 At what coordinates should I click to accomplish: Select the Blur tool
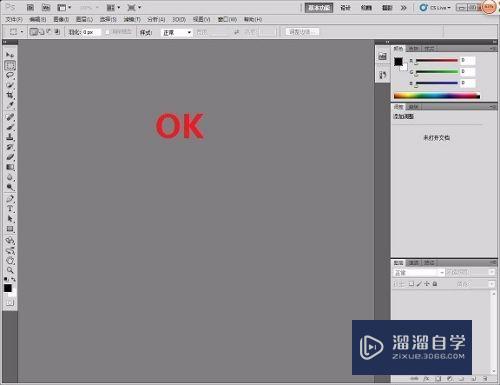click(10, 177)
